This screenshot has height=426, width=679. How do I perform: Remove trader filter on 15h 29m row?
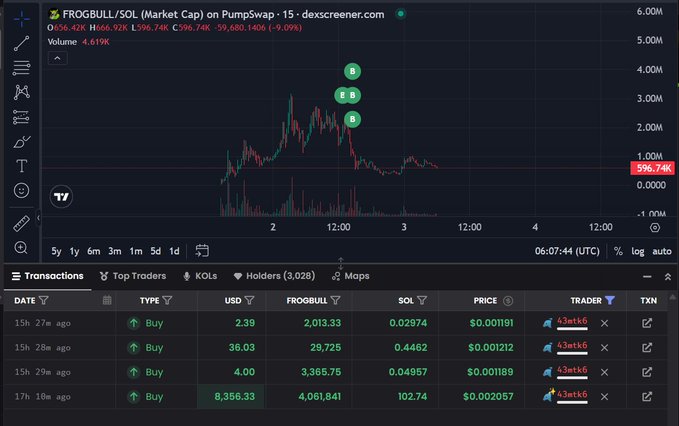[x=605, y=372]
